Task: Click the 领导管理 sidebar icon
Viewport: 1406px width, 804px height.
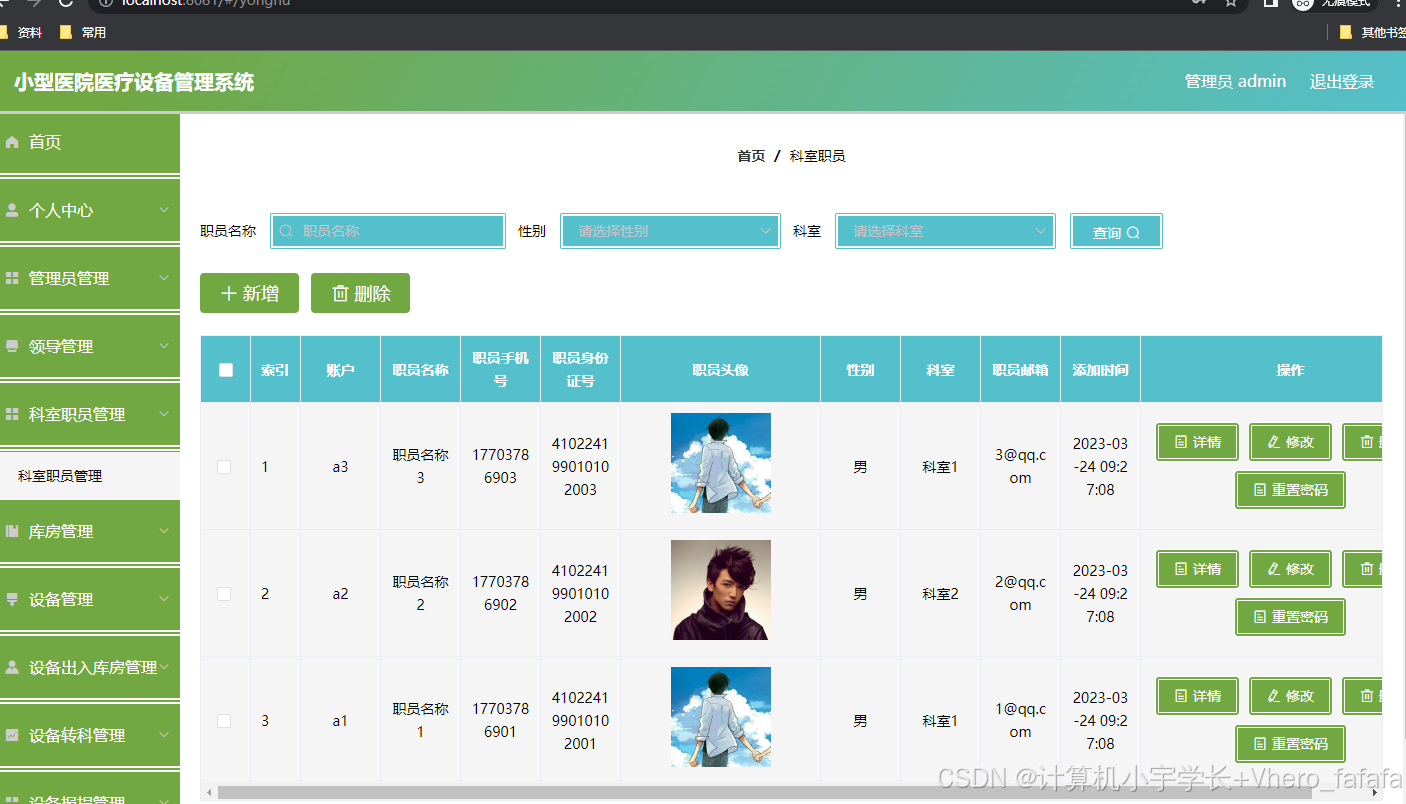Action: (x=12, y=346)
